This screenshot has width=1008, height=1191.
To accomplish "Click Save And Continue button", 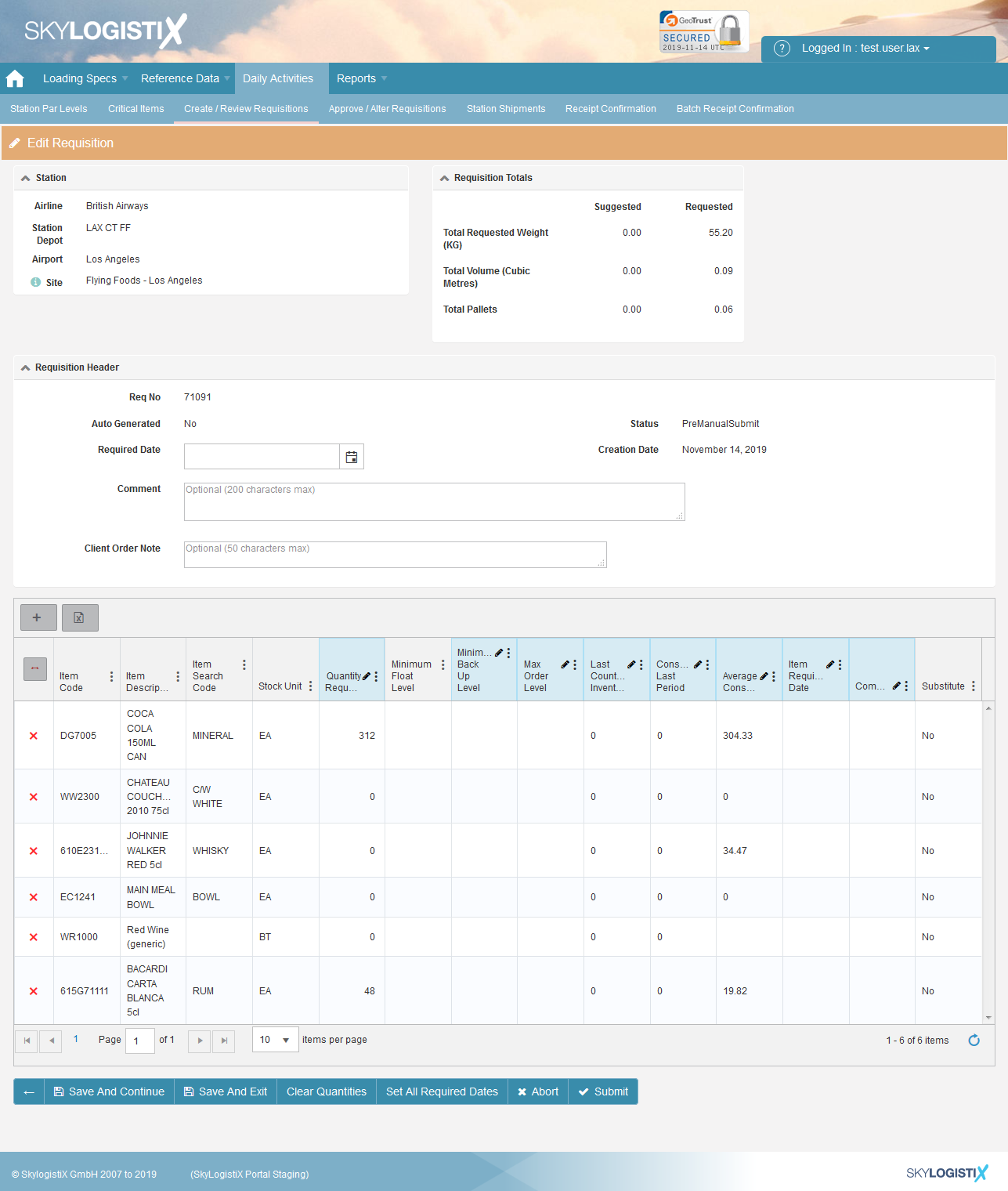I will click(109, 1091).
